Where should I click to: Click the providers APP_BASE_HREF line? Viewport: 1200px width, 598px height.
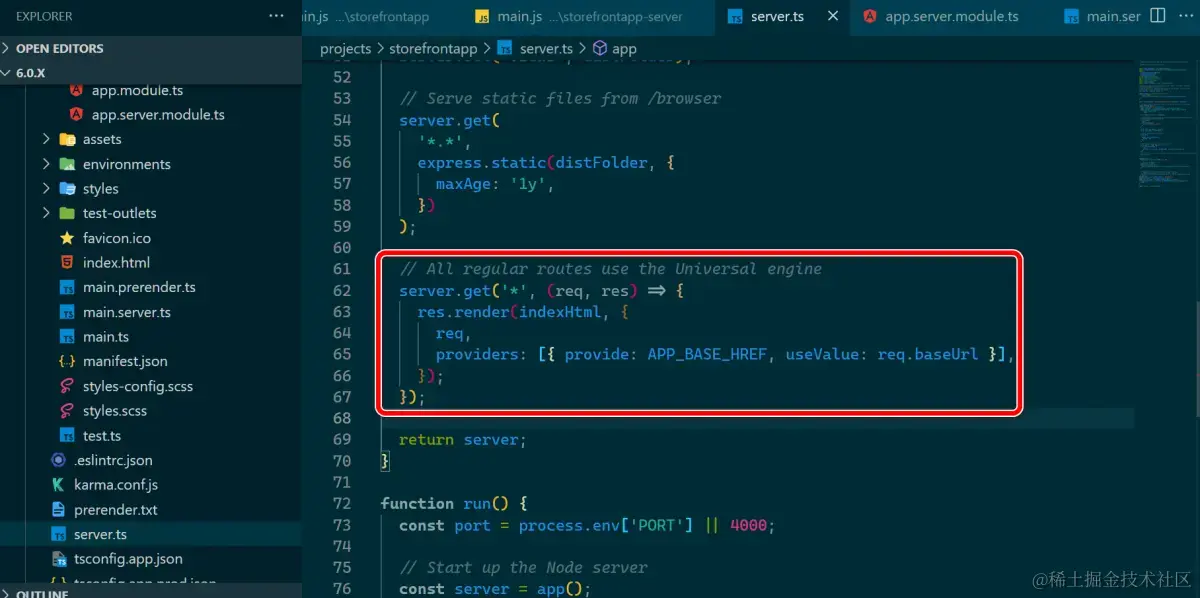coord(726,354)
